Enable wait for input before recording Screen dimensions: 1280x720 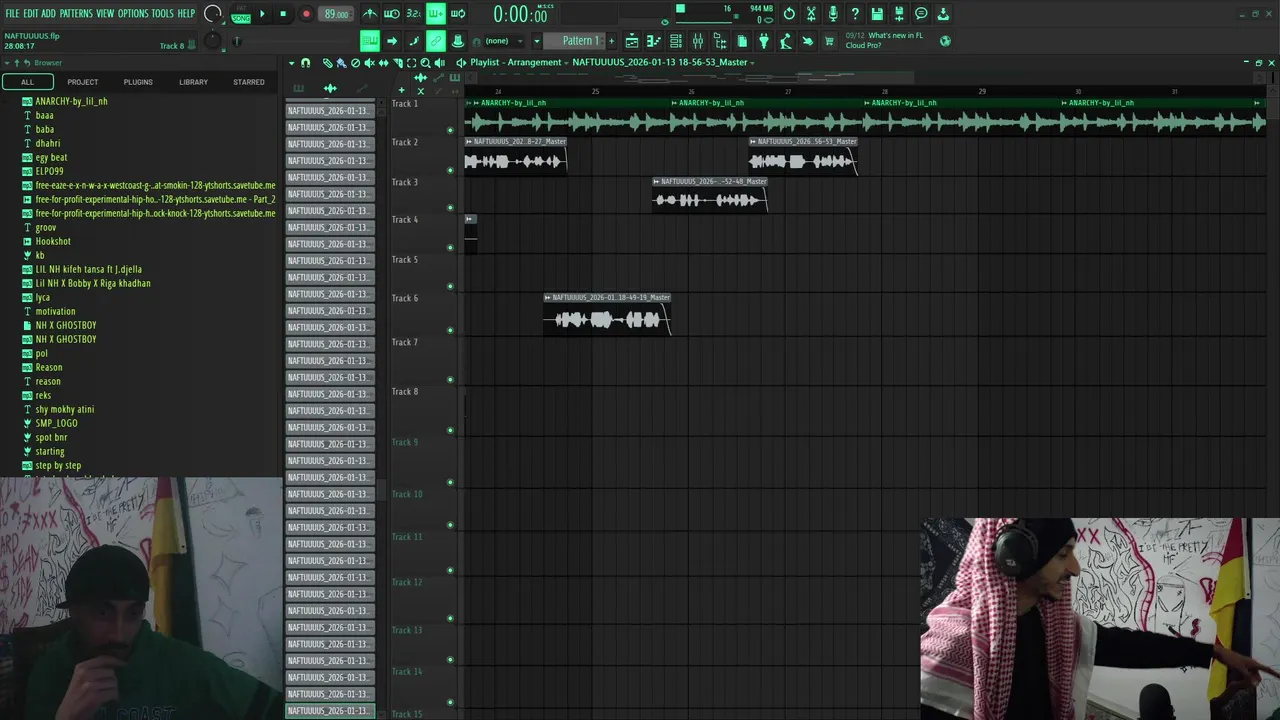tap(392, 14)
